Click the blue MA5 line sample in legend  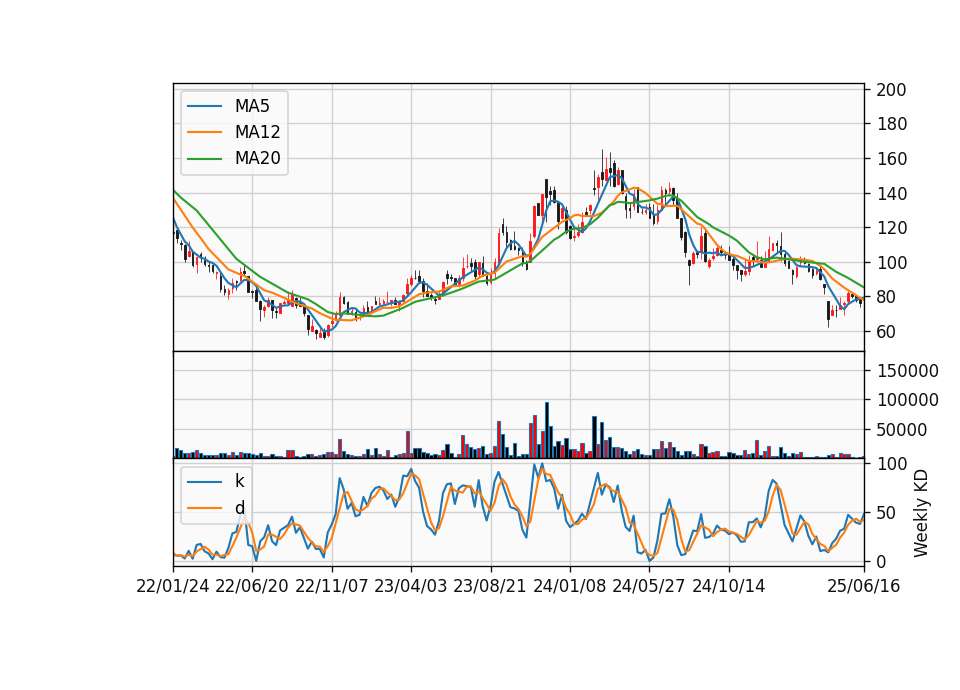pyautogui.click(x=204, y=106)
